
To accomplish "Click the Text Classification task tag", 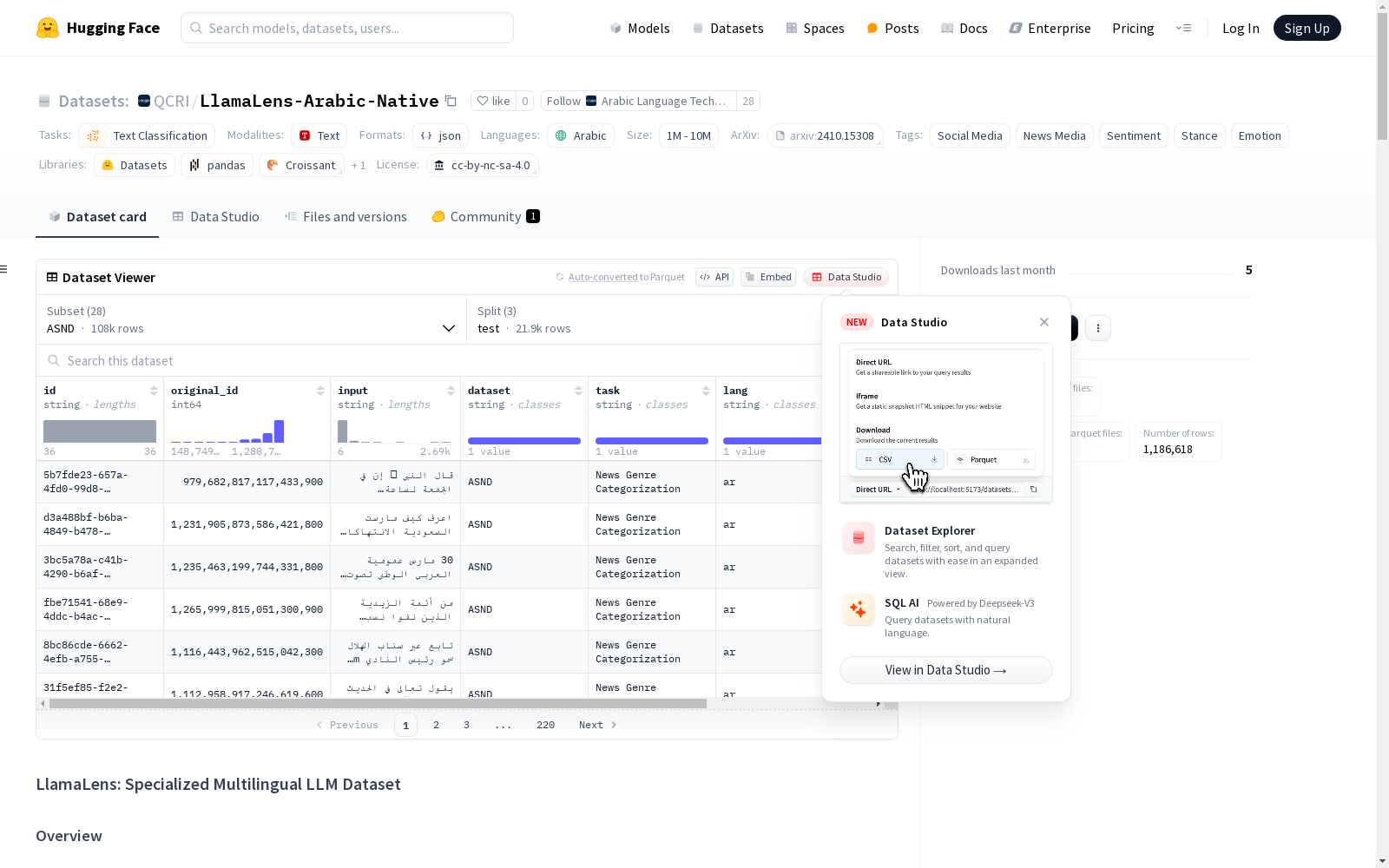I will (x=147, y=135).
